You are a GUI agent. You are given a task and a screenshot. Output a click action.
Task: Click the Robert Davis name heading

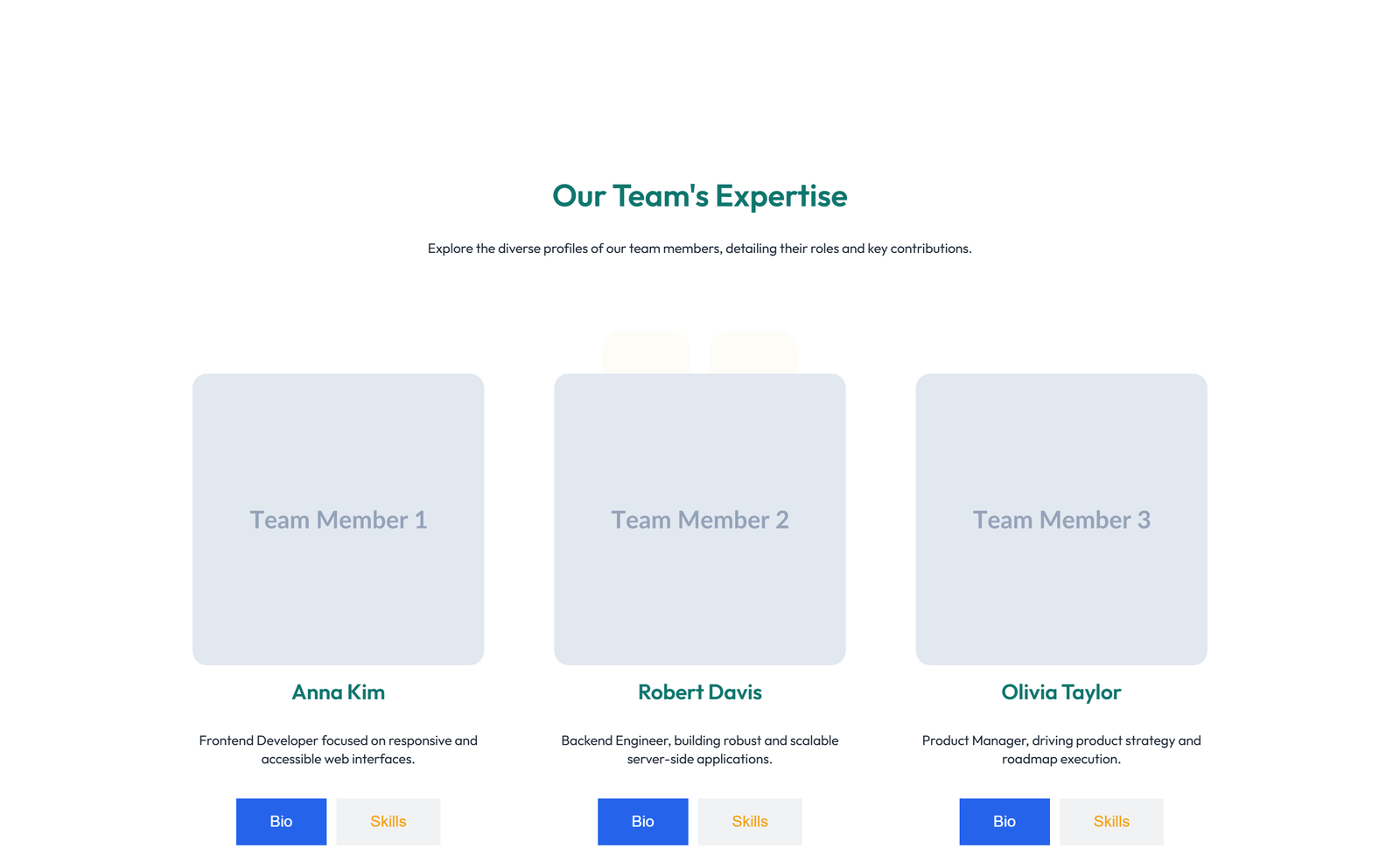[x=699, y=692]
